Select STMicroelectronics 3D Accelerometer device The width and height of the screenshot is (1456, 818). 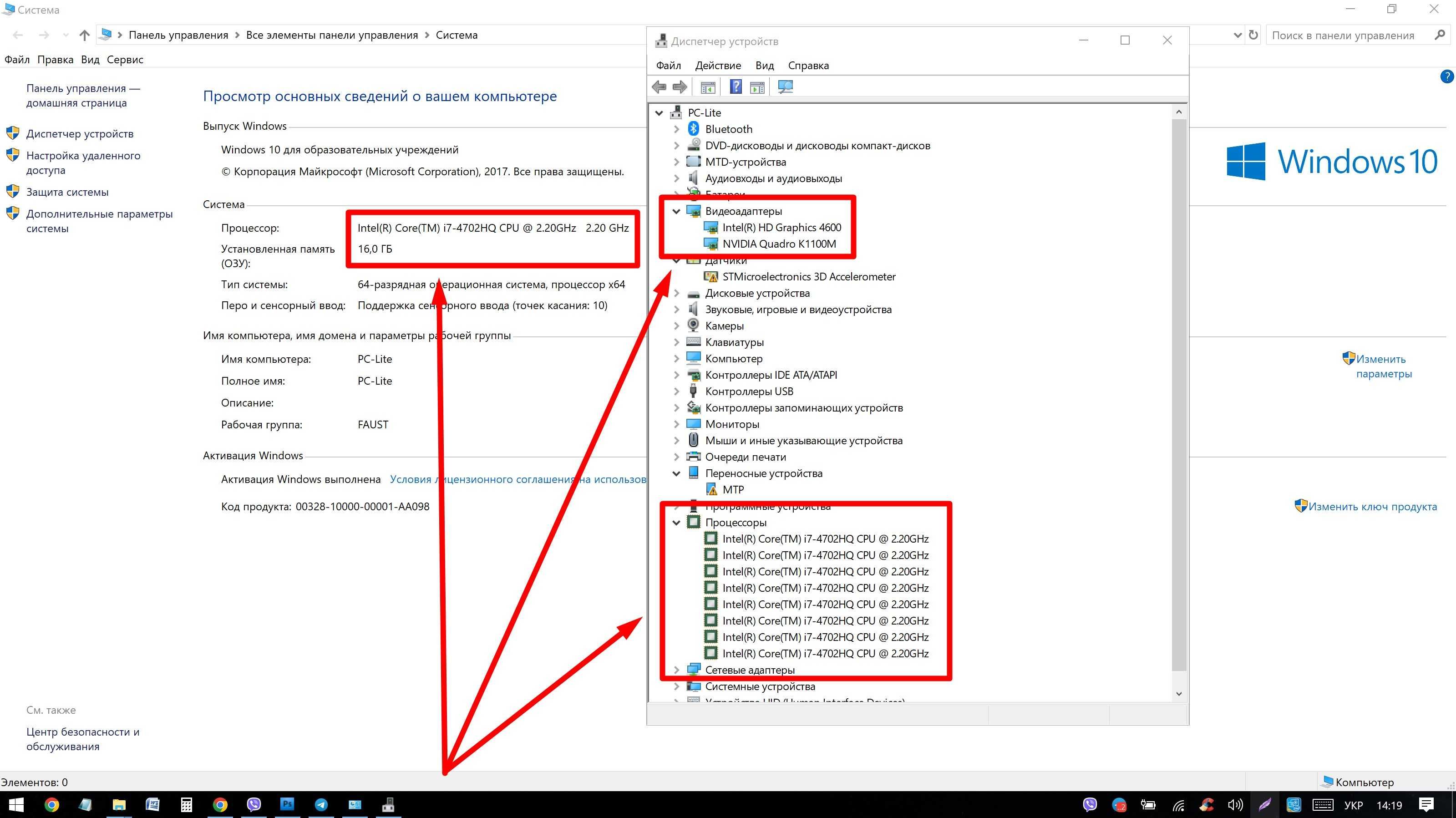click(809, 276)
